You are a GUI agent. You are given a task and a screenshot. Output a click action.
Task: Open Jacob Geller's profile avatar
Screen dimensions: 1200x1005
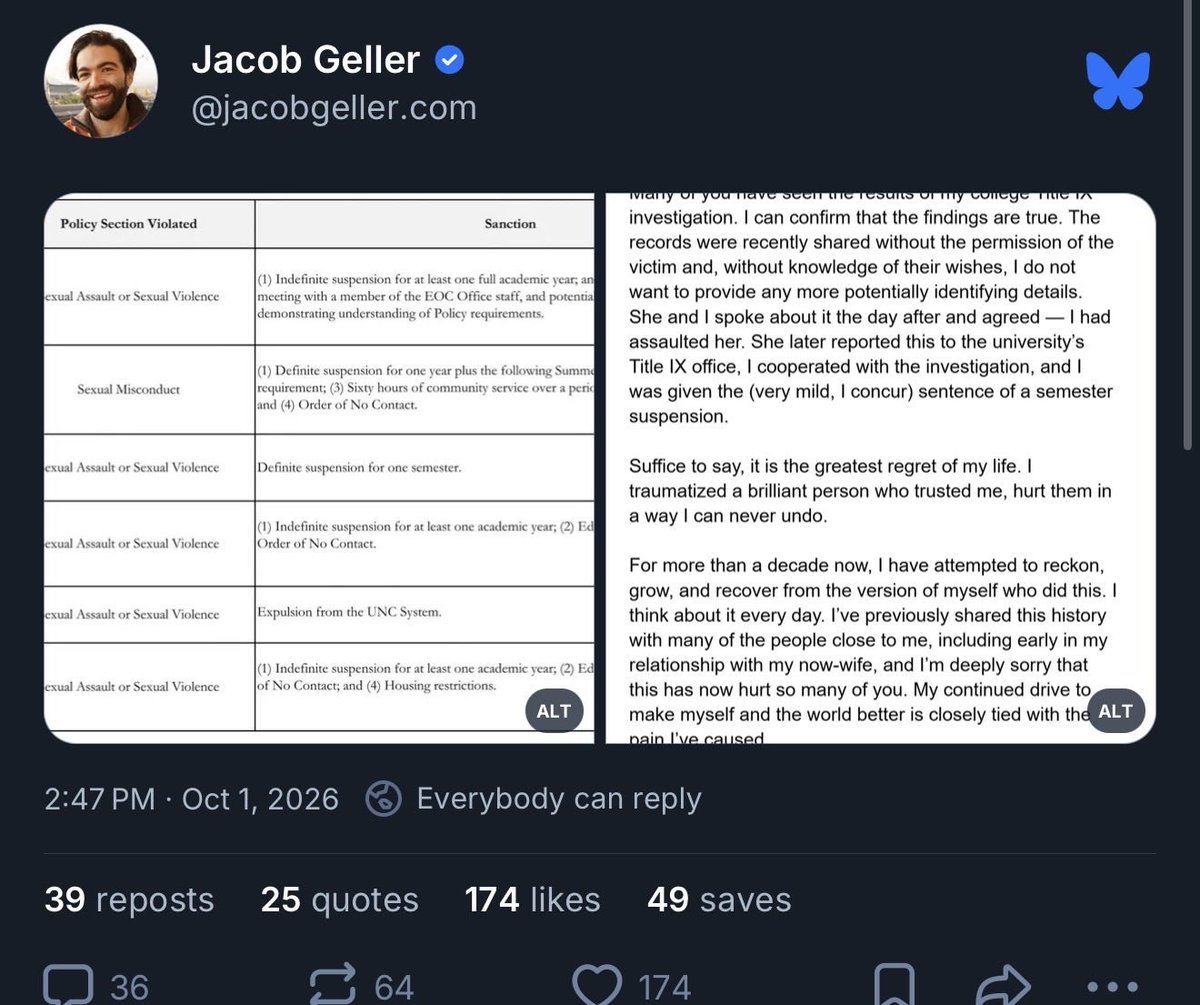[101, 81]
